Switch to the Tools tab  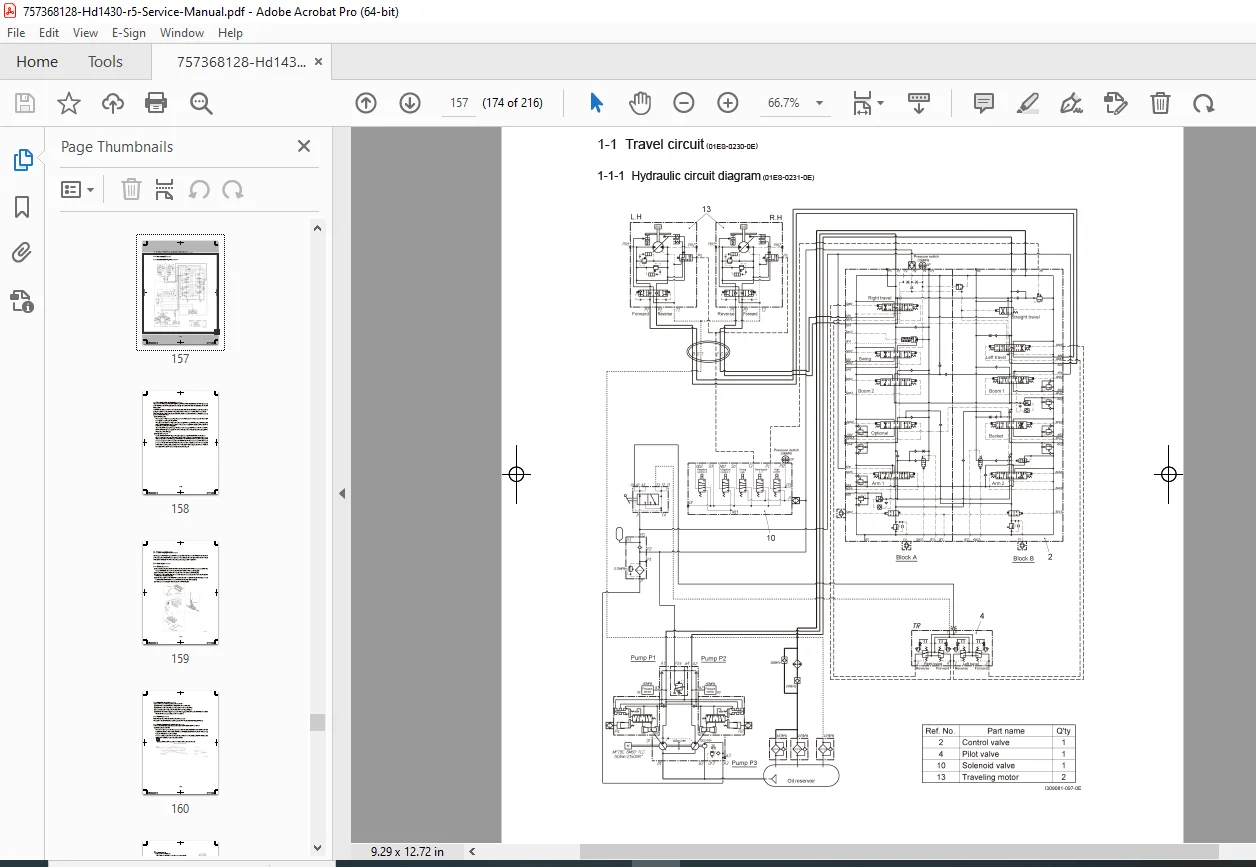point(105,62)
